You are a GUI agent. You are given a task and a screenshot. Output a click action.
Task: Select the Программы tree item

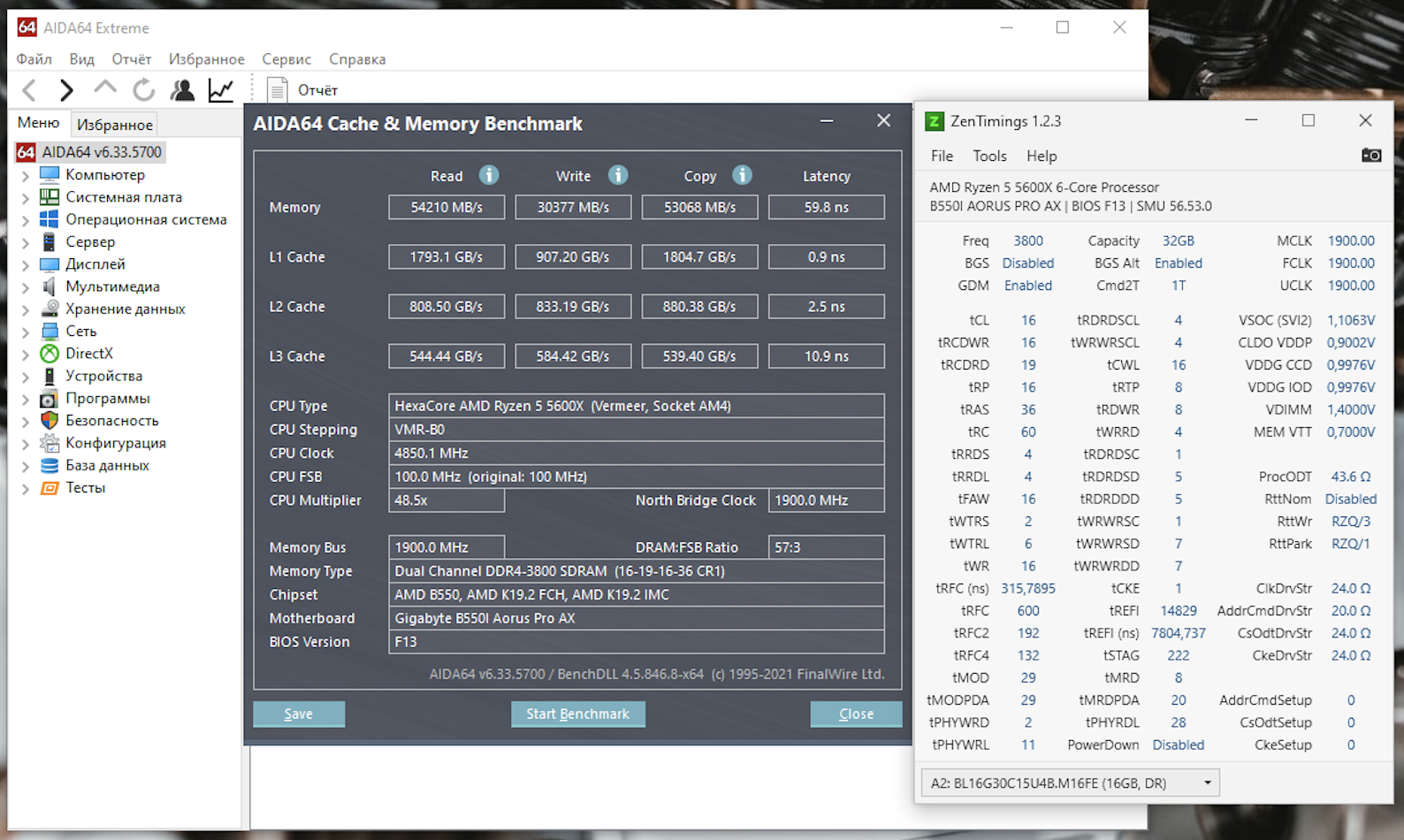108,398
